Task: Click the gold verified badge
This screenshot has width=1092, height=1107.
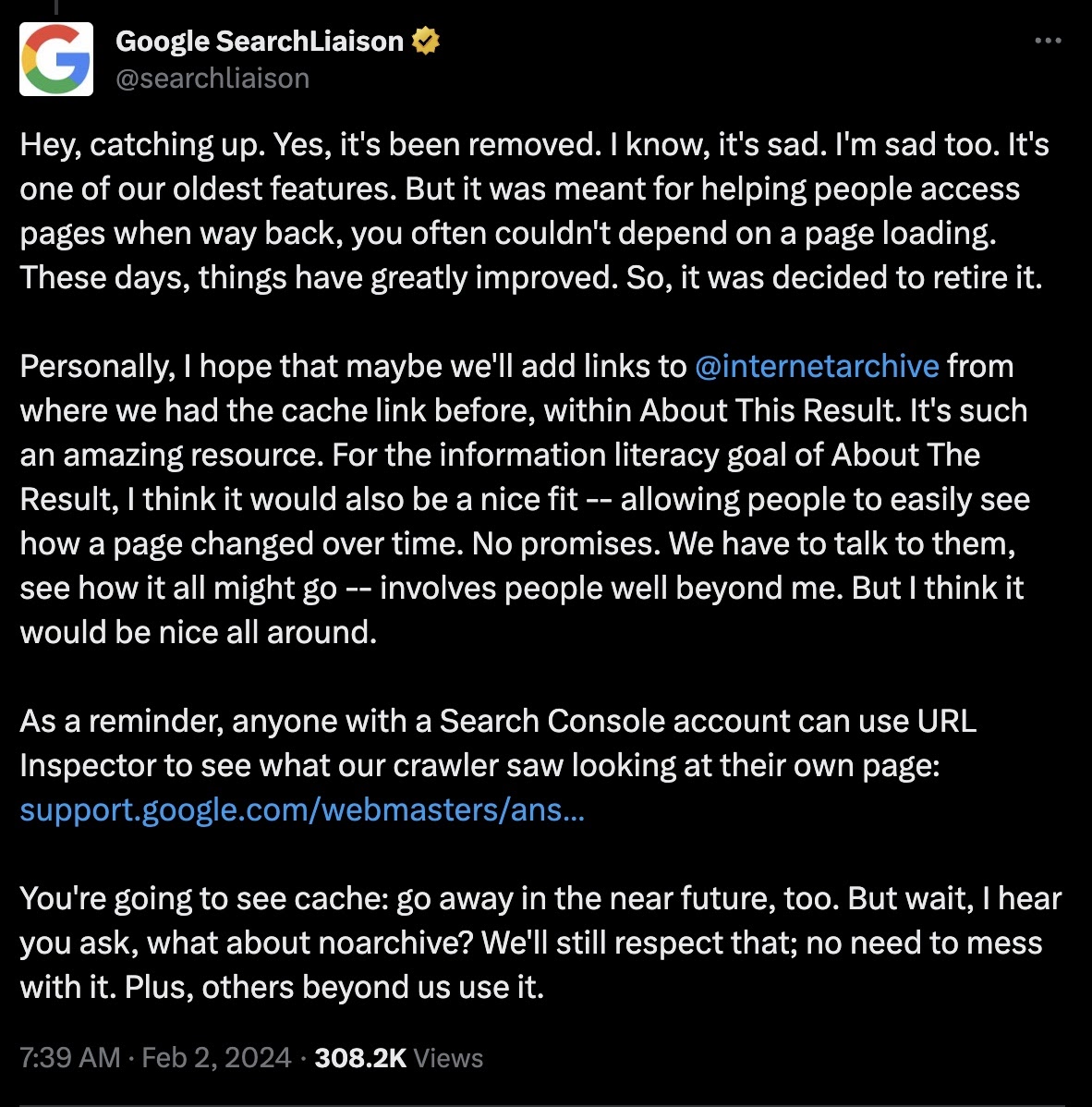Action: click(x=426, y=42)
